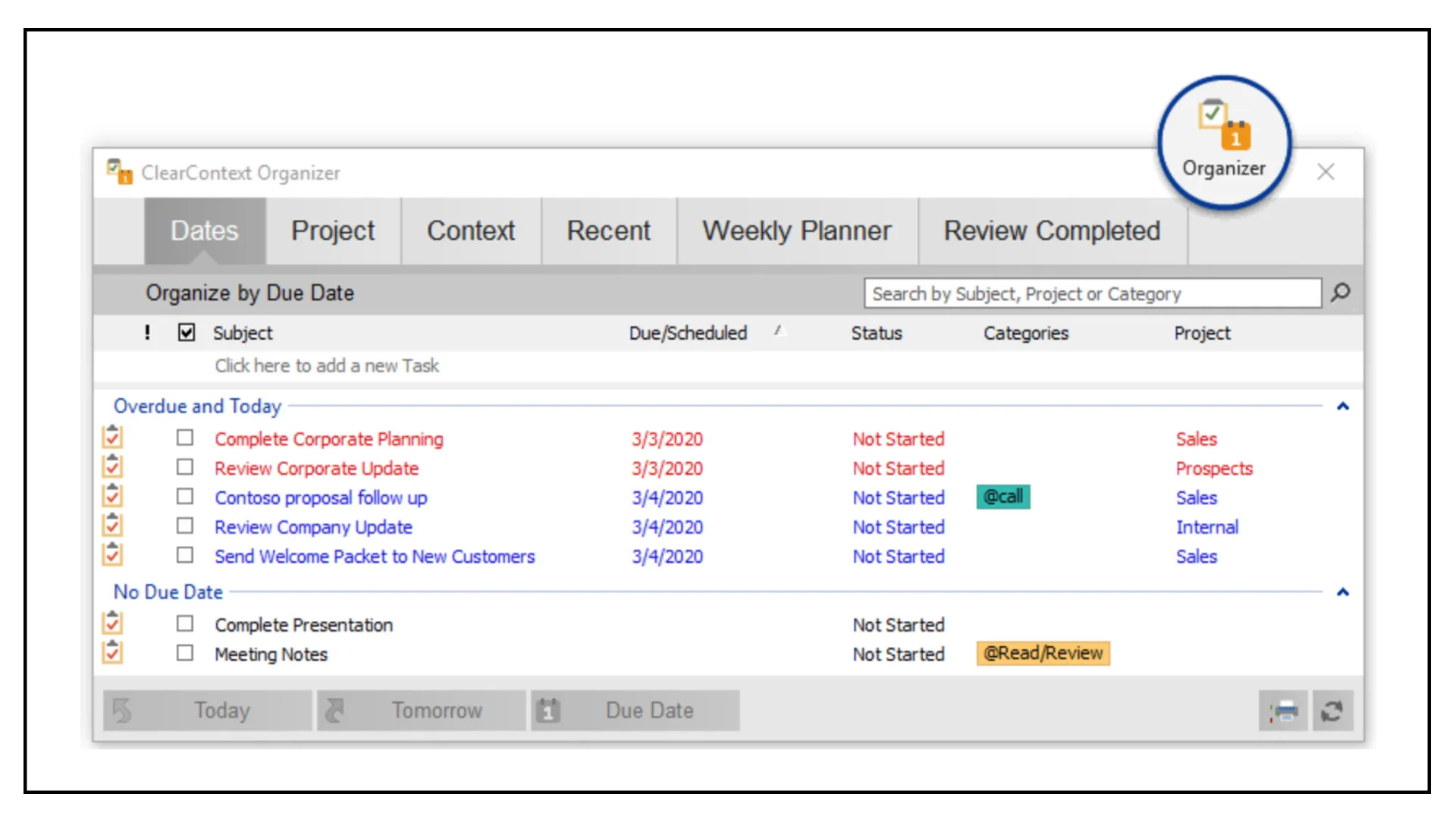Tick Send Welcome Packet to New Customers checkbox
Image resolution: width=1456 pixels, height=819 pixels.
coord(185,555)
